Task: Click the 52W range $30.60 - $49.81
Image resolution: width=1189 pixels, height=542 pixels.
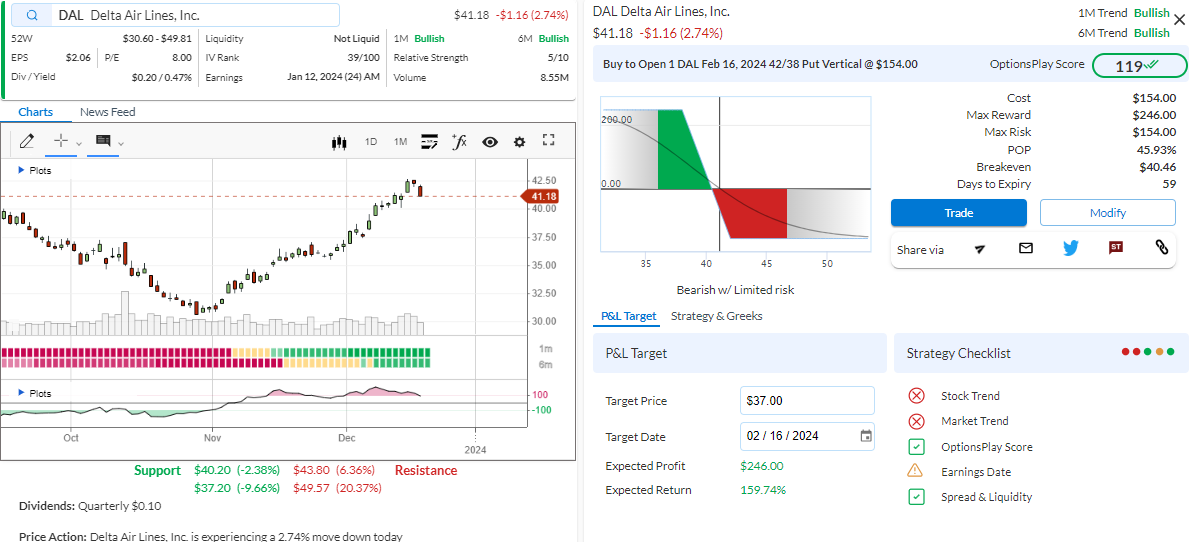Action: pyautogui.click(x=157, y=38)
